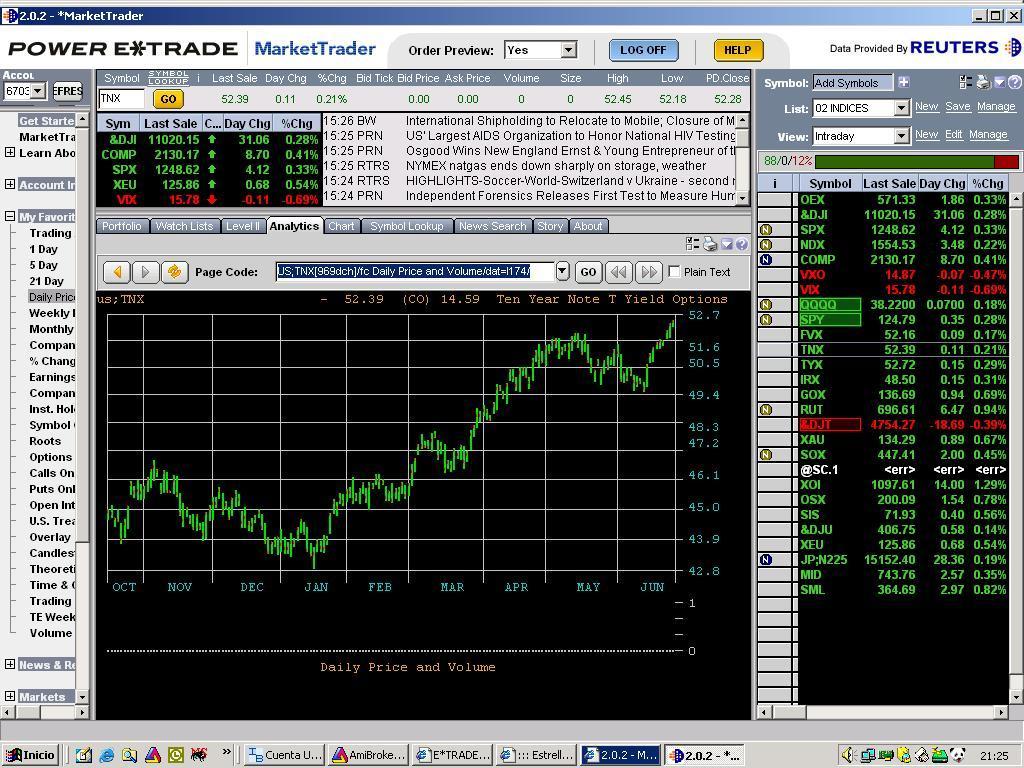Click Manage link next to List
This screenshot has width=1024, height=768.
996,106
